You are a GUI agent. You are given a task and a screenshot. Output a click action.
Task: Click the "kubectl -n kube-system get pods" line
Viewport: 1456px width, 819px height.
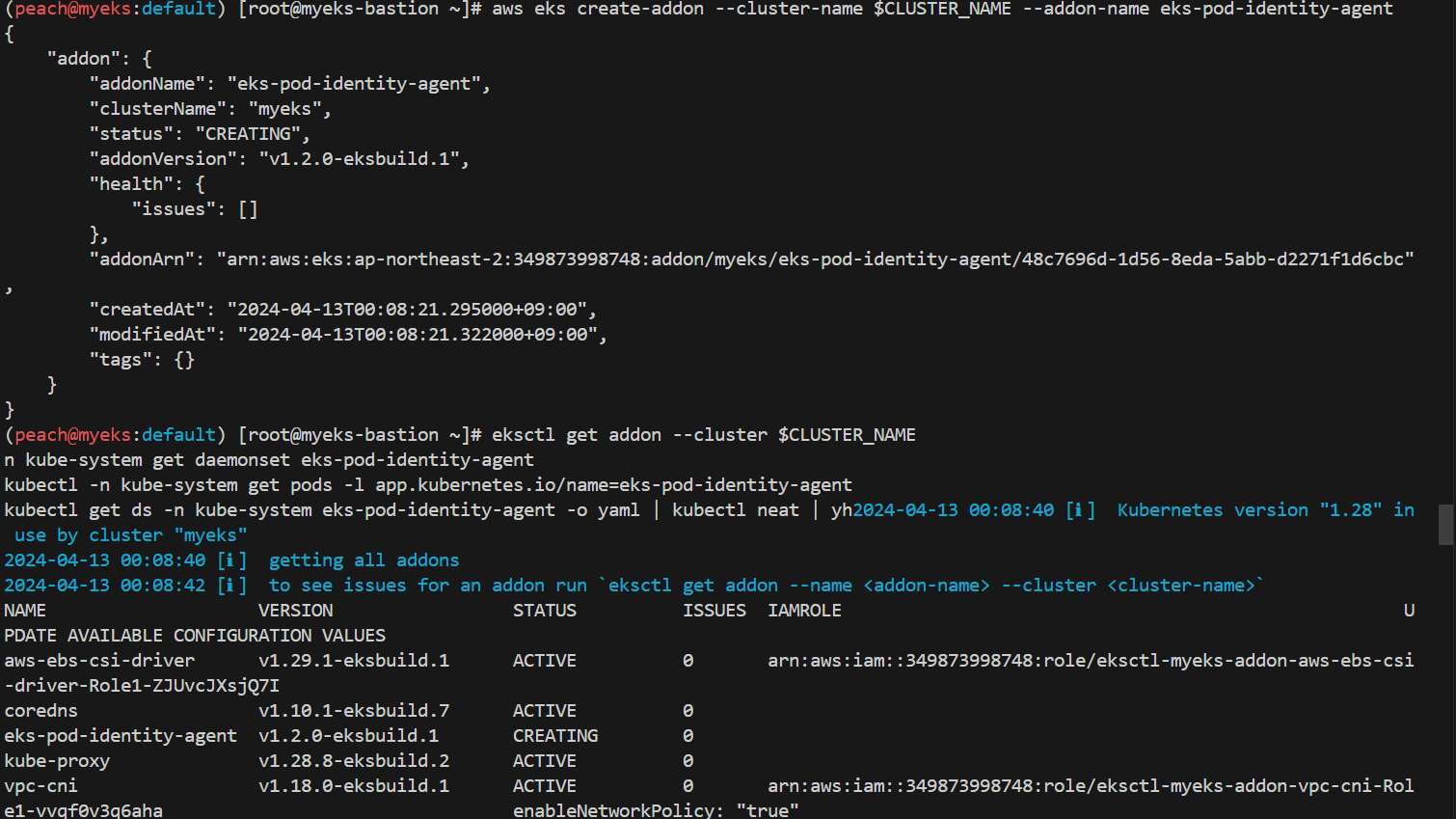tap(428, 485)
